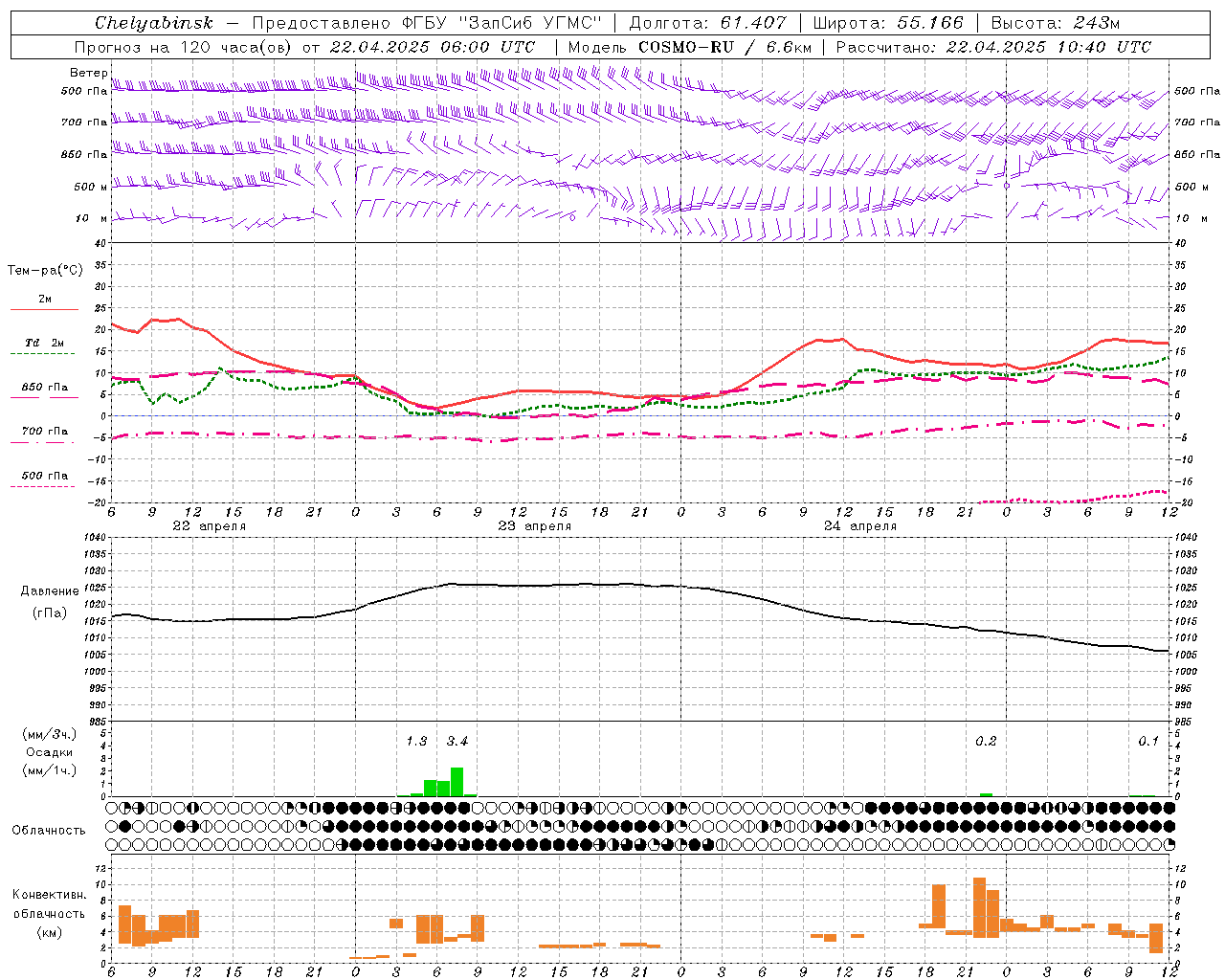1225x980 pixels.
Task: Click the '0.2' precipitation total value
Action: [x=986, y=742]
